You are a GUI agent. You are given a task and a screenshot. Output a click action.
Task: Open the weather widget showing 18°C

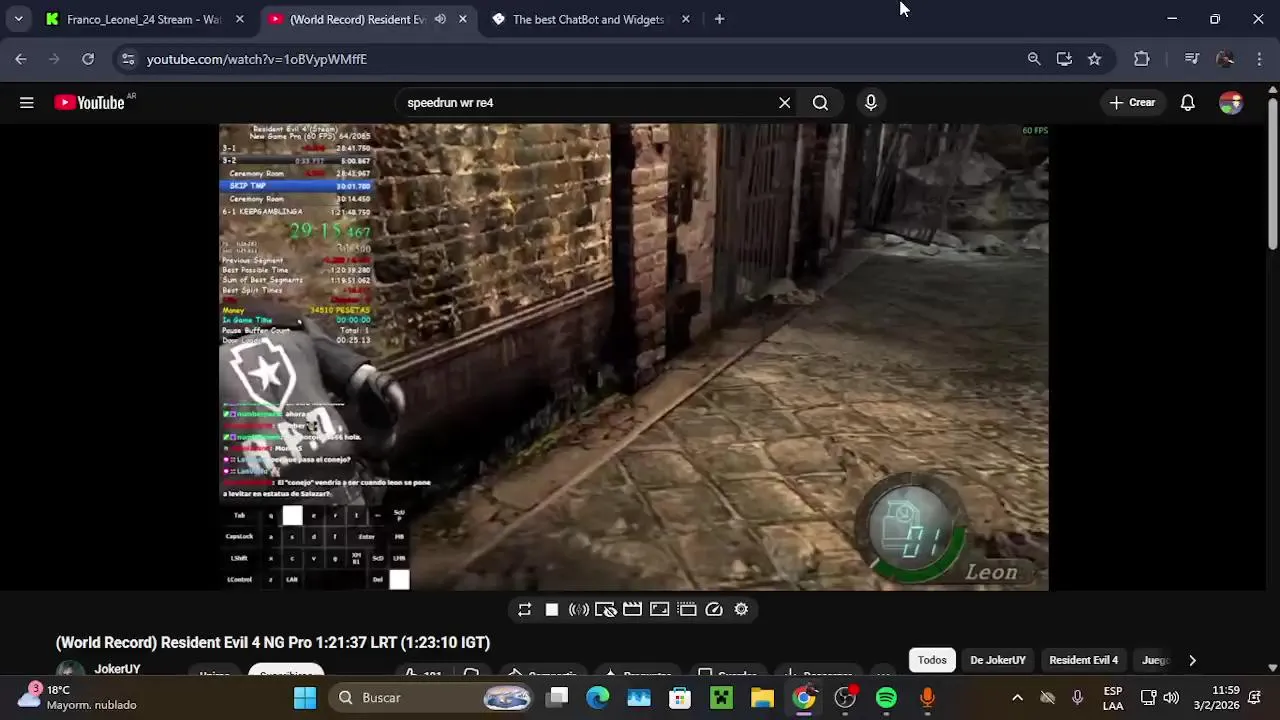pos(76,697)
